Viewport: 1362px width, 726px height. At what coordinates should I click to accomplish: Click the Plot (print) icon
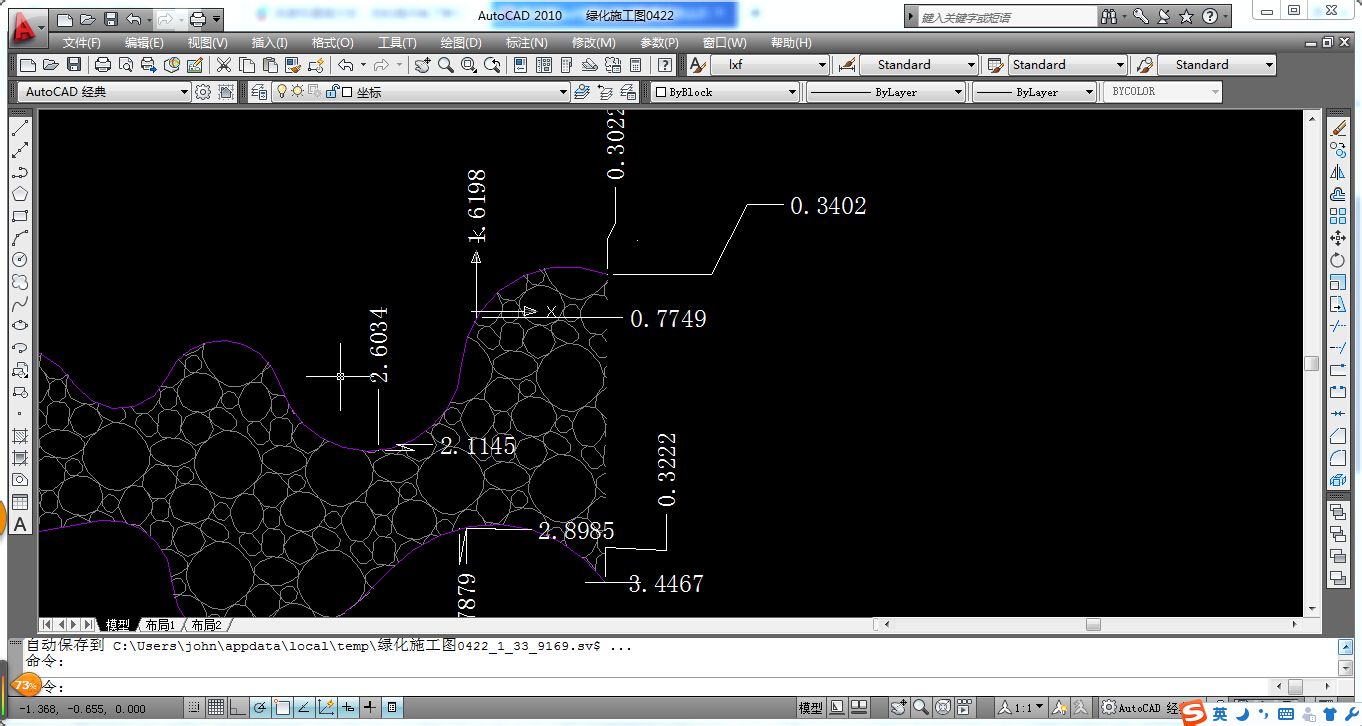[103, 65]
